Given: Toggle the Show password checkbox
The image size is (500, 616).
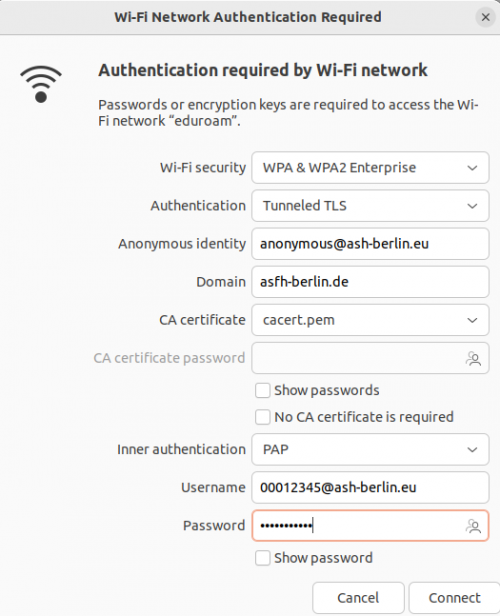Looking at the screenshot, I should pos(262,558).
